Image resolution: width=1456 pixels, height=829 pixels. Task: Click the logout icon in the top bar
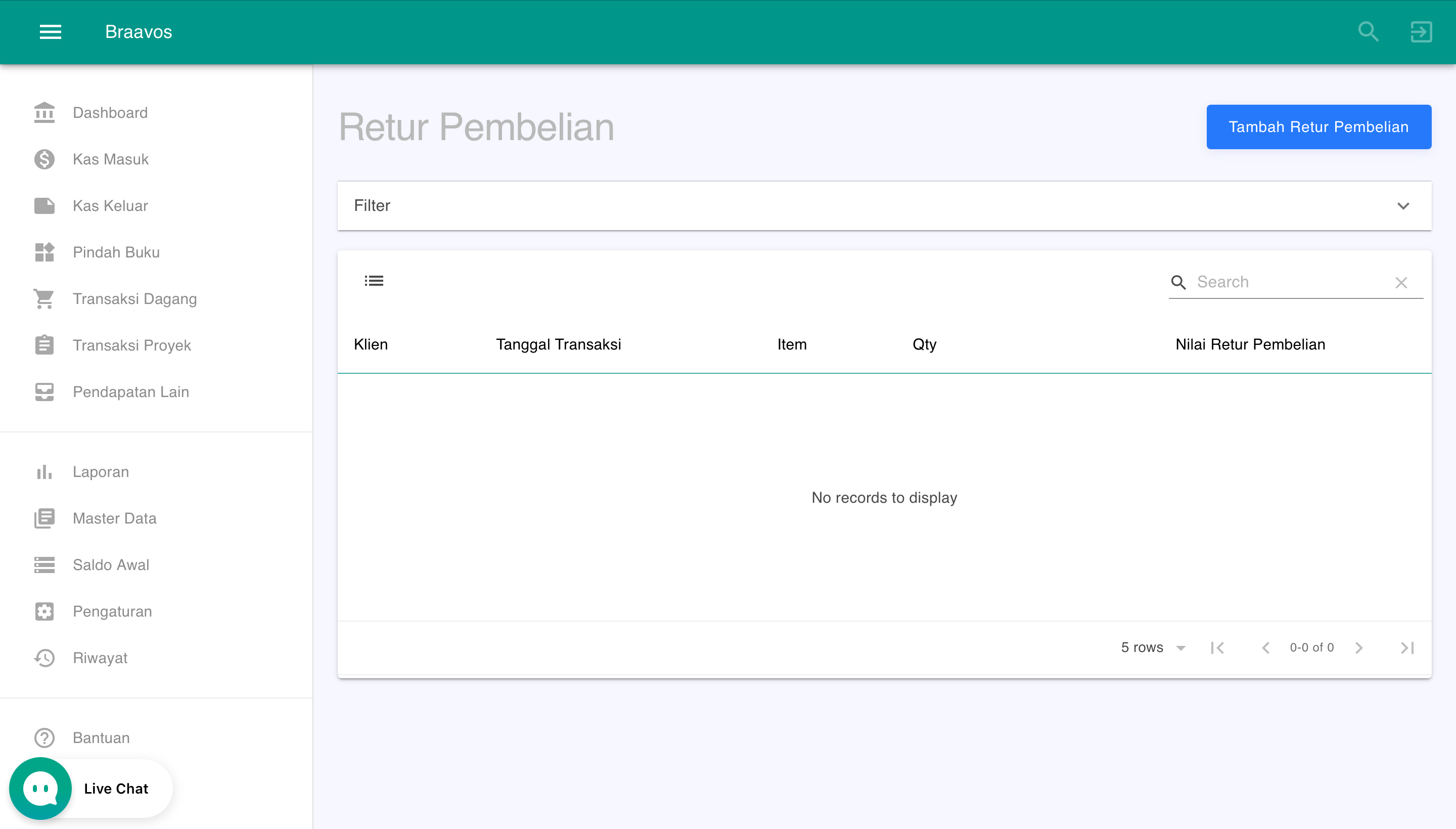click(1421, 32)
